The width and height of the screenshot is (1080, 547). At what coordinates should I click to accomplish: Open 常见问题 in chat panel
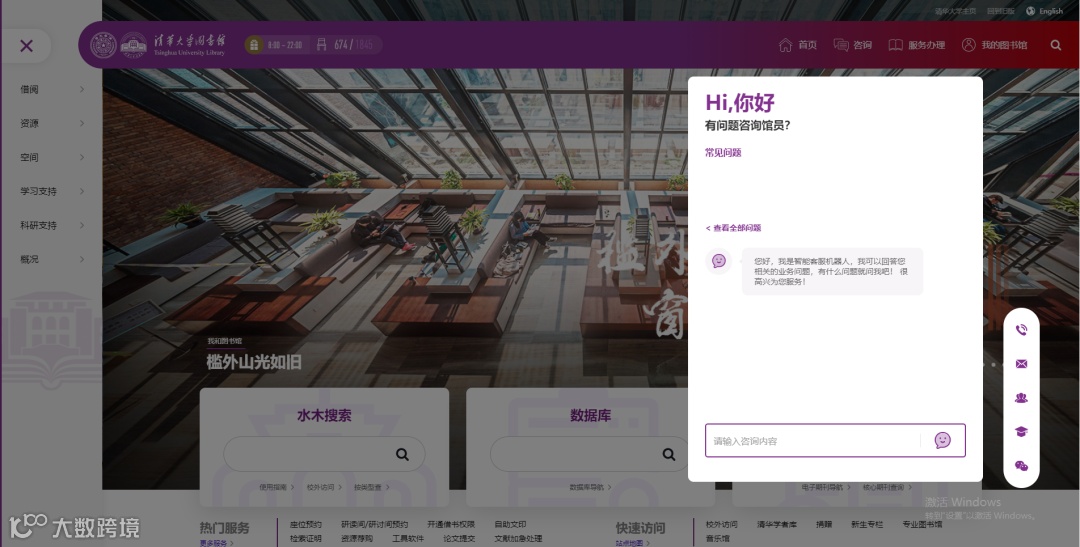(723, 152)
